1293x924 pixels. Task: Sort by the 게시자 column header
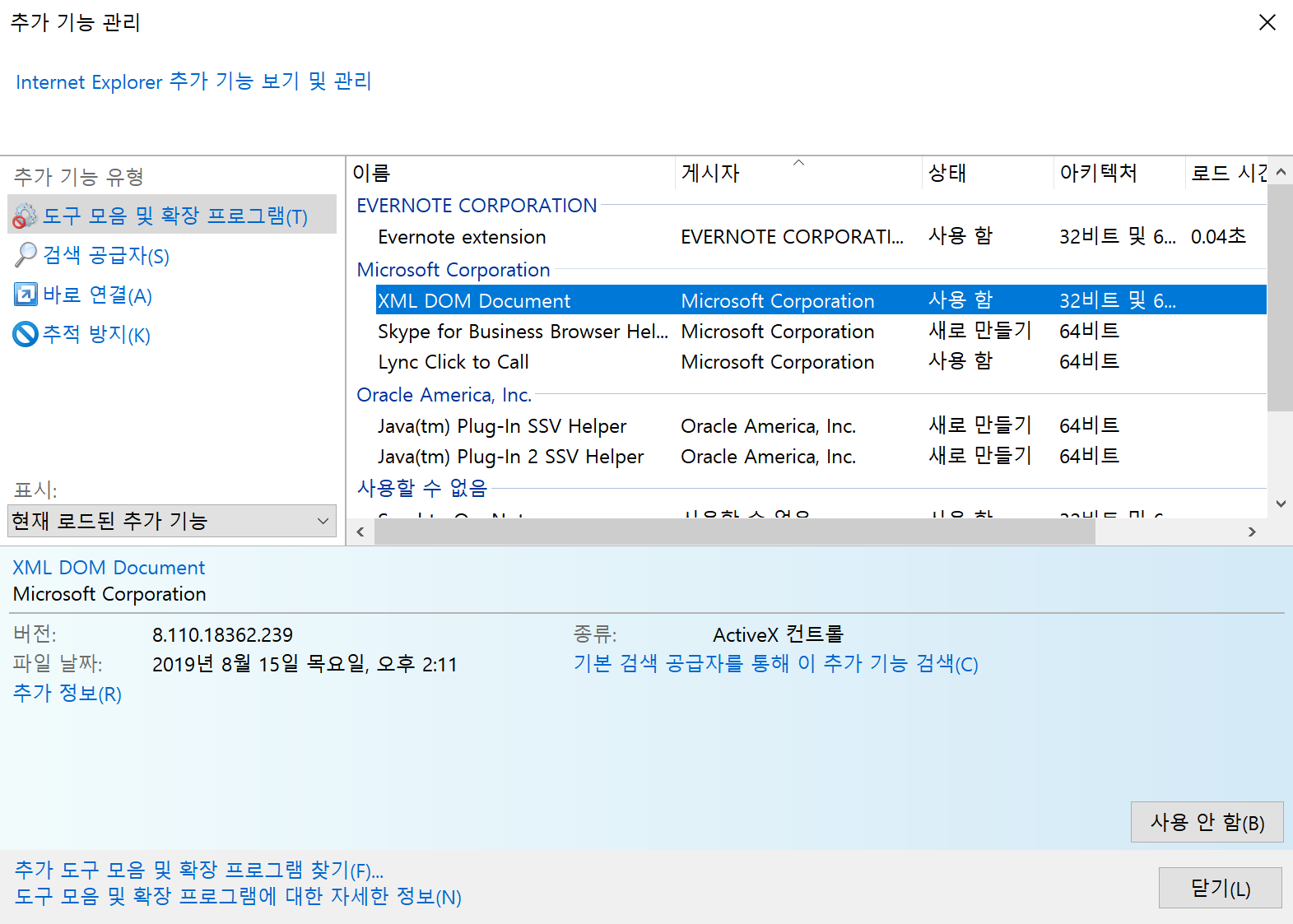click(x=798, y=173)
